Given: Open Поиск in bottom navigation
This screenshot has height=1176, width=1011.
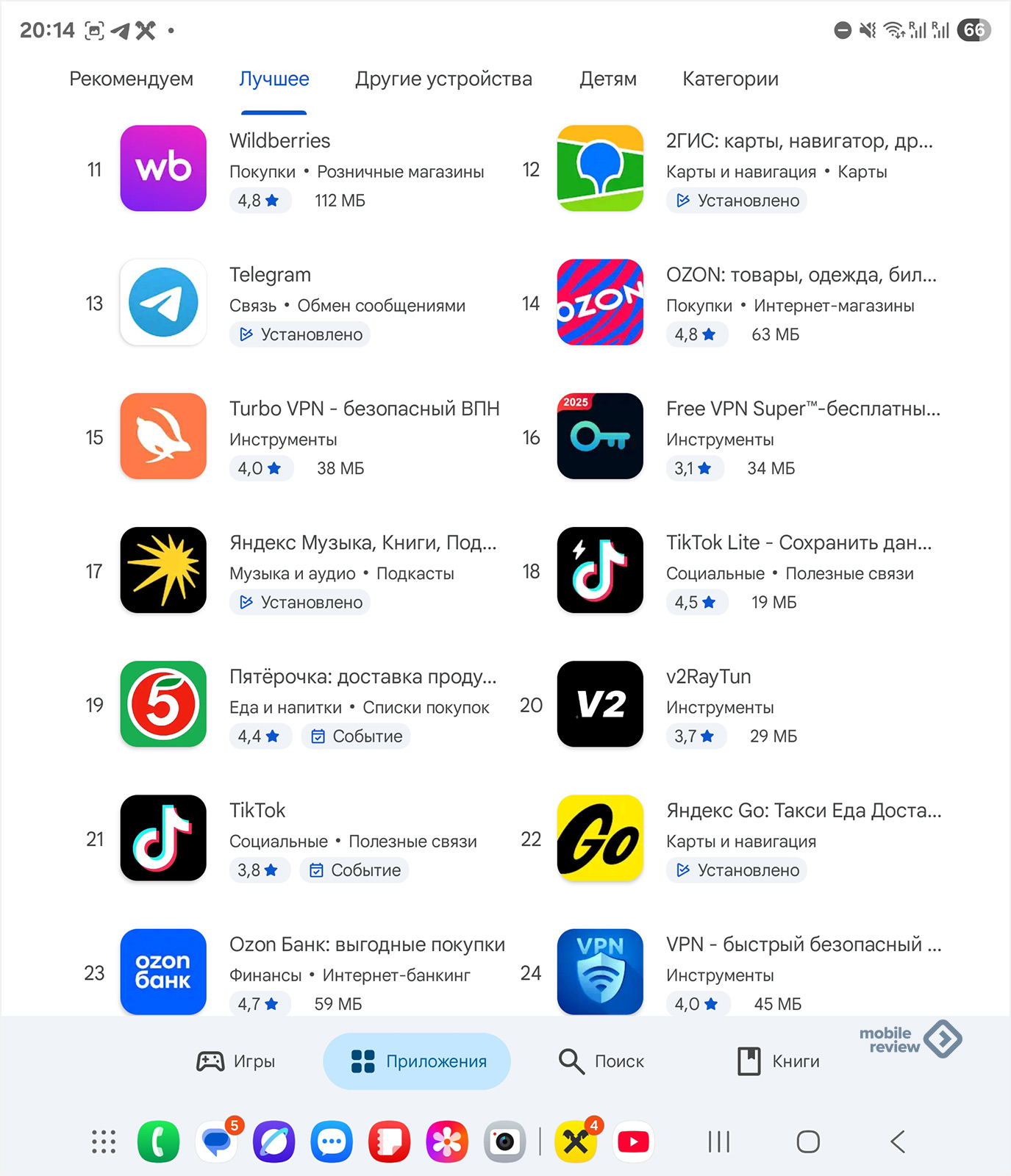Looking at the screenshot, I should (x=601, y=1061).
